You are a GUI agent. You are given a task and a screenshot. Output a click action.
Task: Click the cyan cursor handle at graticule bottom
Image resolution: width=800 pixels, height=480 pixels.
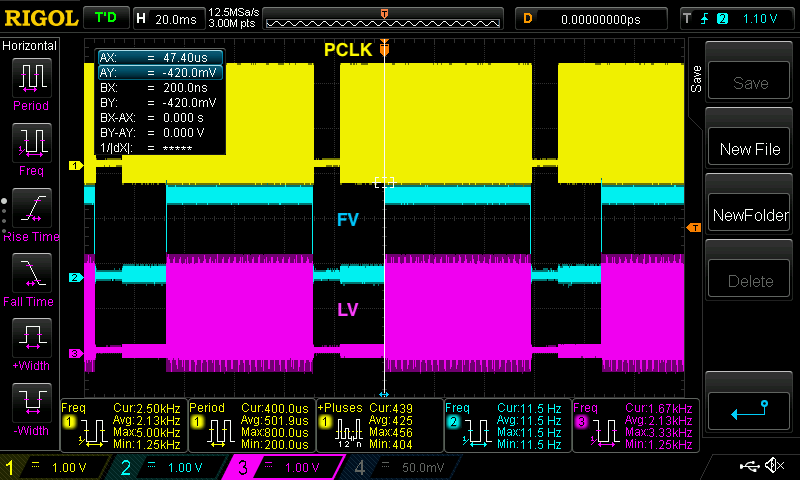[384, 394]
